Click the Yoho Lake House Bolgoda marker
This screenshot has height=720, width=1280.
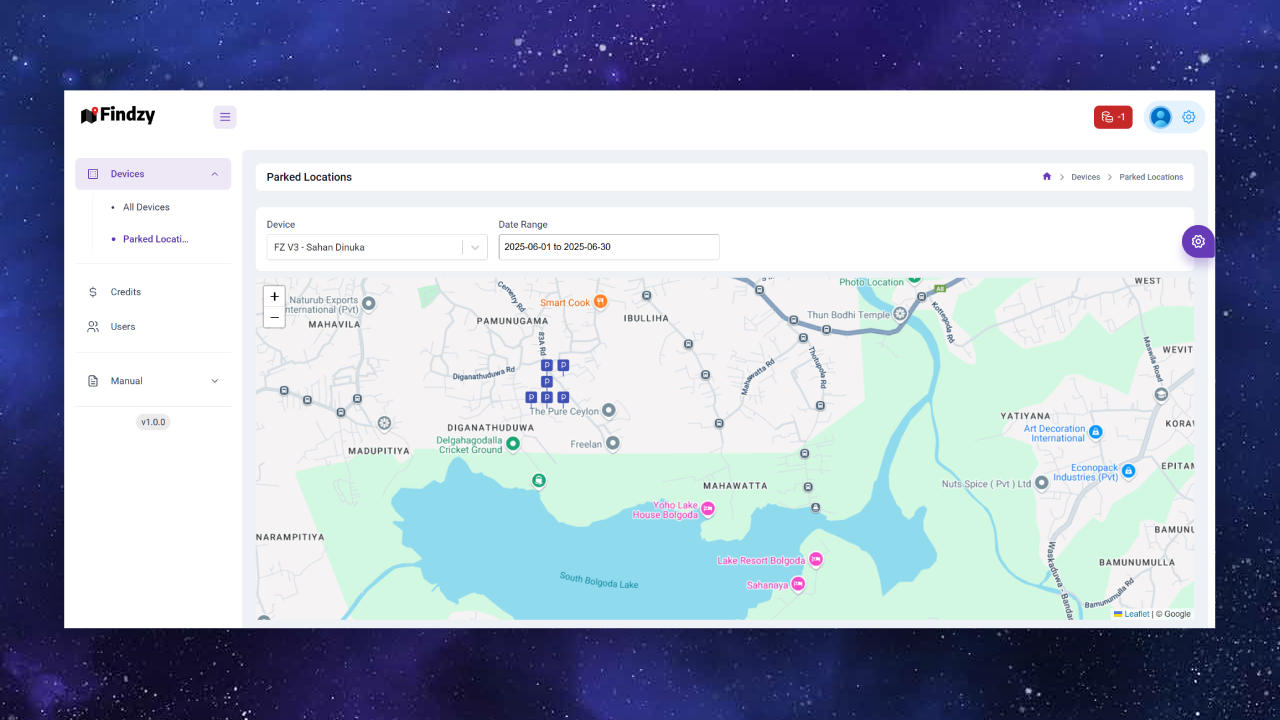click(708, 509)
